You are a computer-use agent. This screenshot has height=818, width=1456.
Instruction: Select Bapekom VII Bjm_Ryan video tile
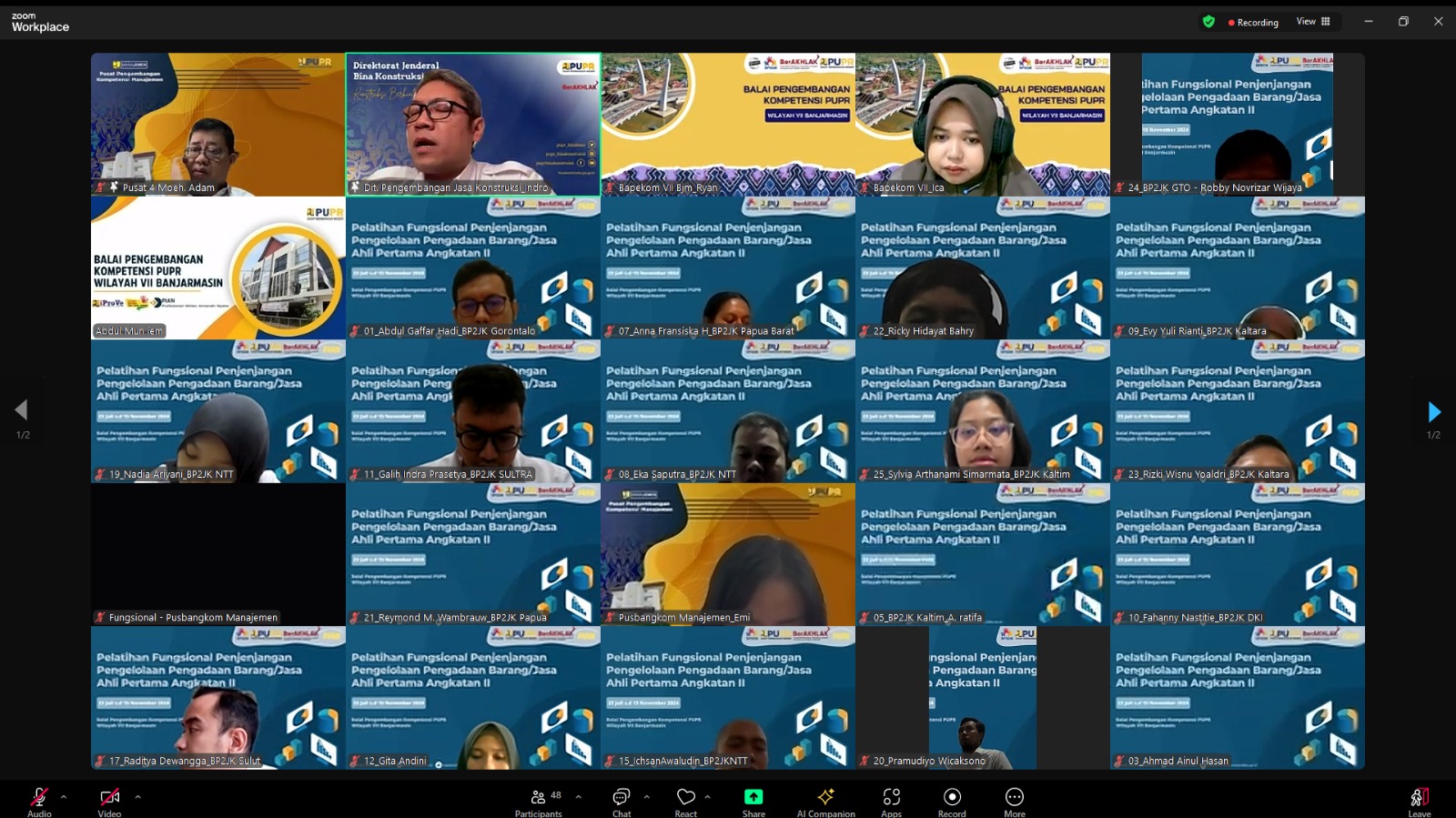(728, 125)
